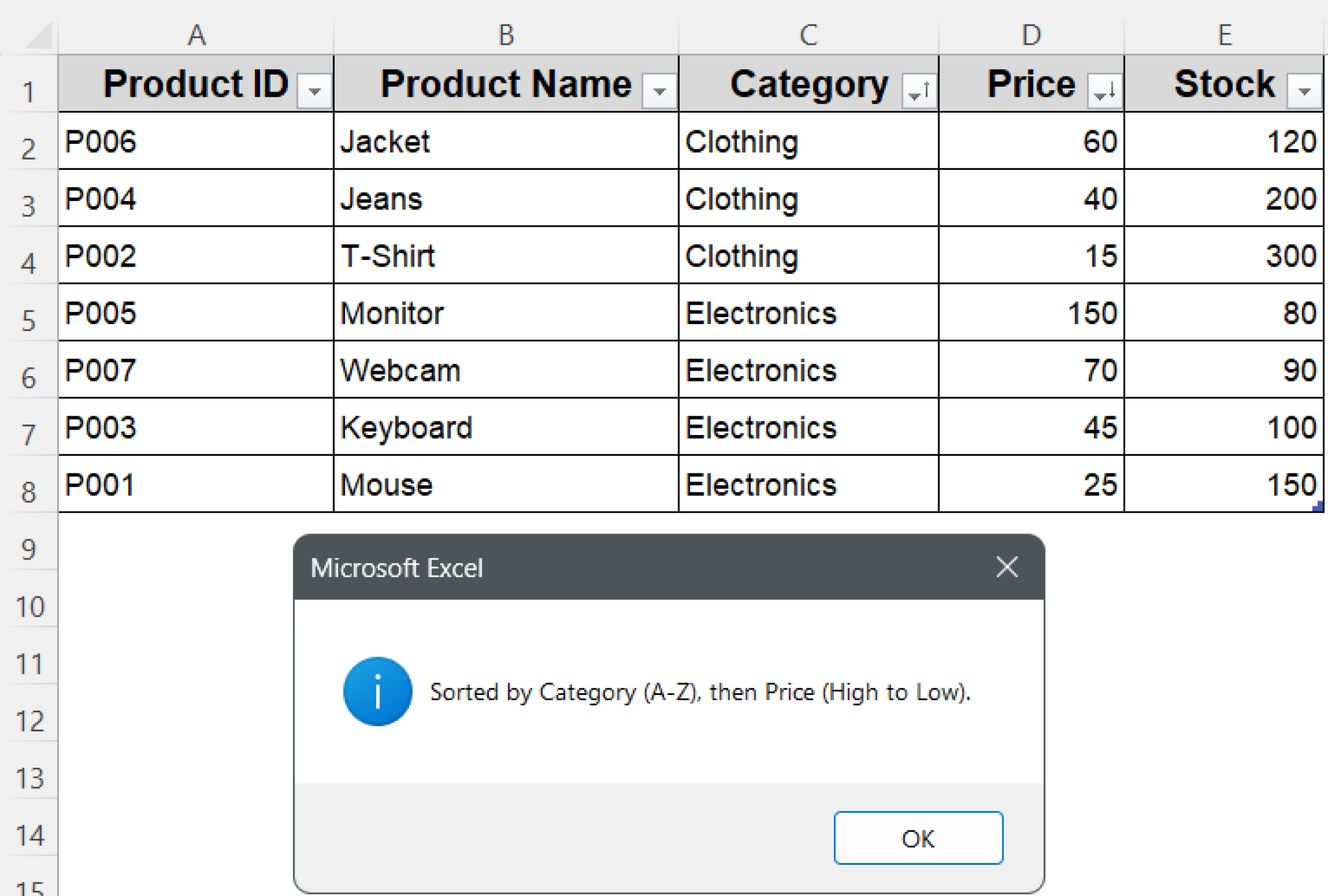Select column A header

[x=196, y=35]
